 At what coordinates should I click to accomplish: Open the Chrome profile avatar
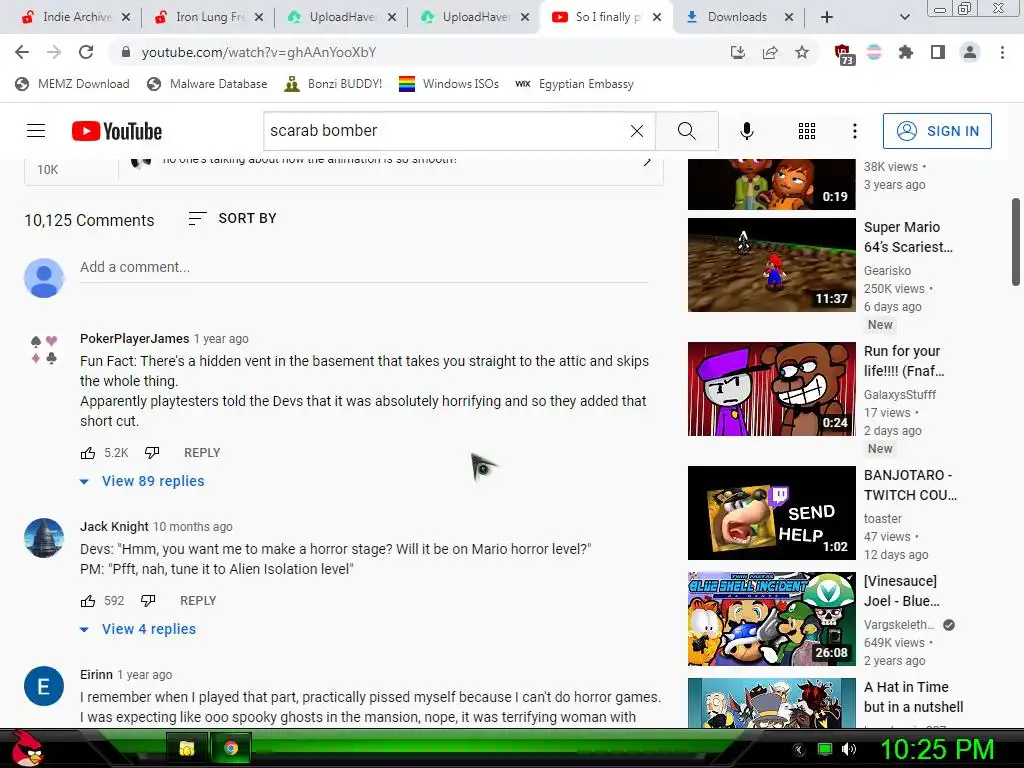pyautogui.click(x=970, y=52)
